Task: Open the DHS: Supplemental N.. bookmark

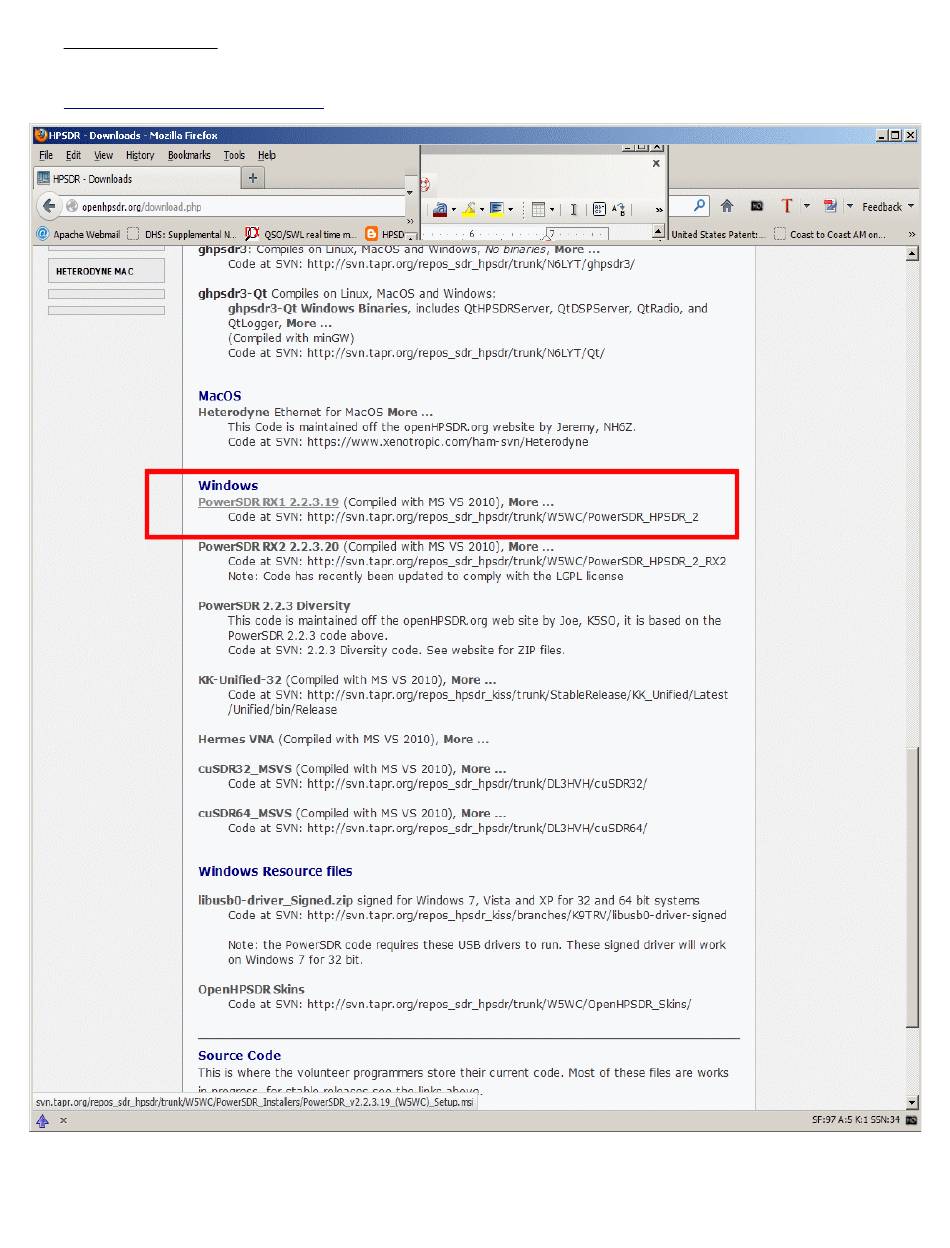Action: [x=181, y=234]
